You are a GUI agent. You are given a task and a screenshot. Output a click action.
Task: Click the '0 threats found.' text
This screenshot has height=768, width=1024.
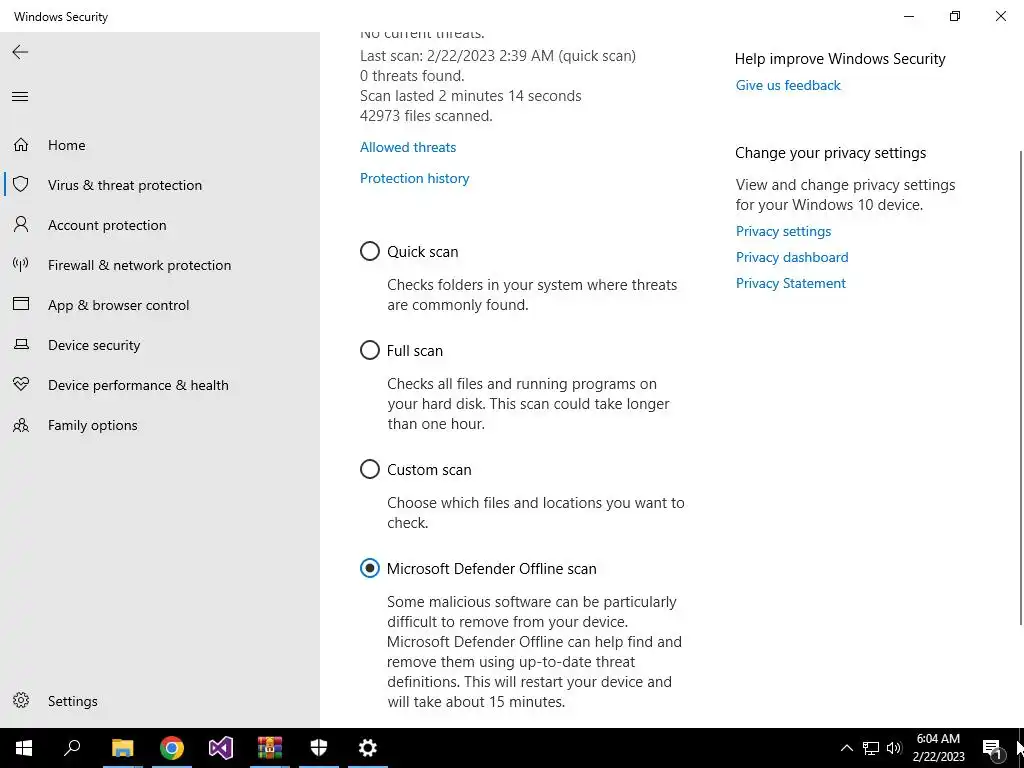(x=412, y=76)
